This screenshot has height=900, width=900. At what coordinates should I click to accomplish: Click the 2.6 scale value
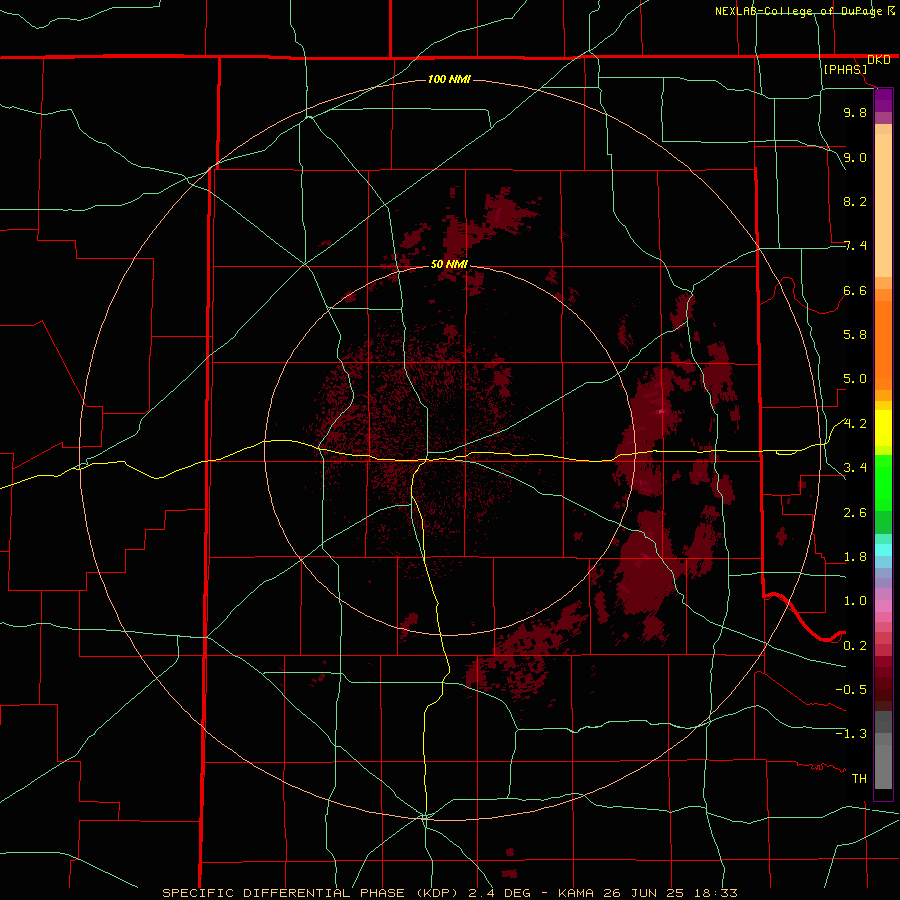click(855, 513)
